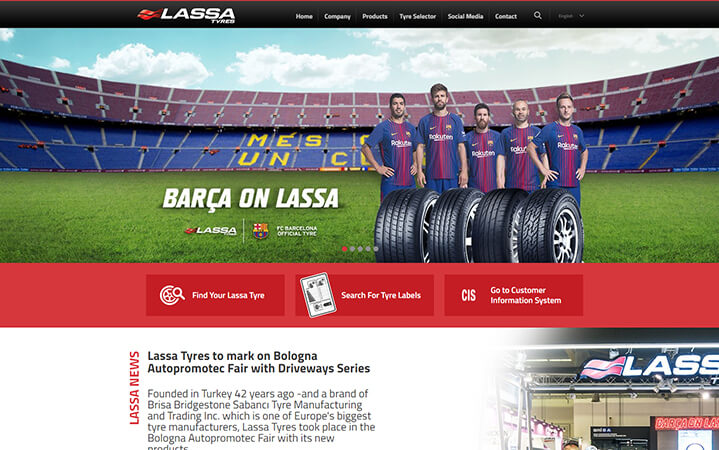Click the small Lassa logo beside the Barcelona crest

(210, 230)
